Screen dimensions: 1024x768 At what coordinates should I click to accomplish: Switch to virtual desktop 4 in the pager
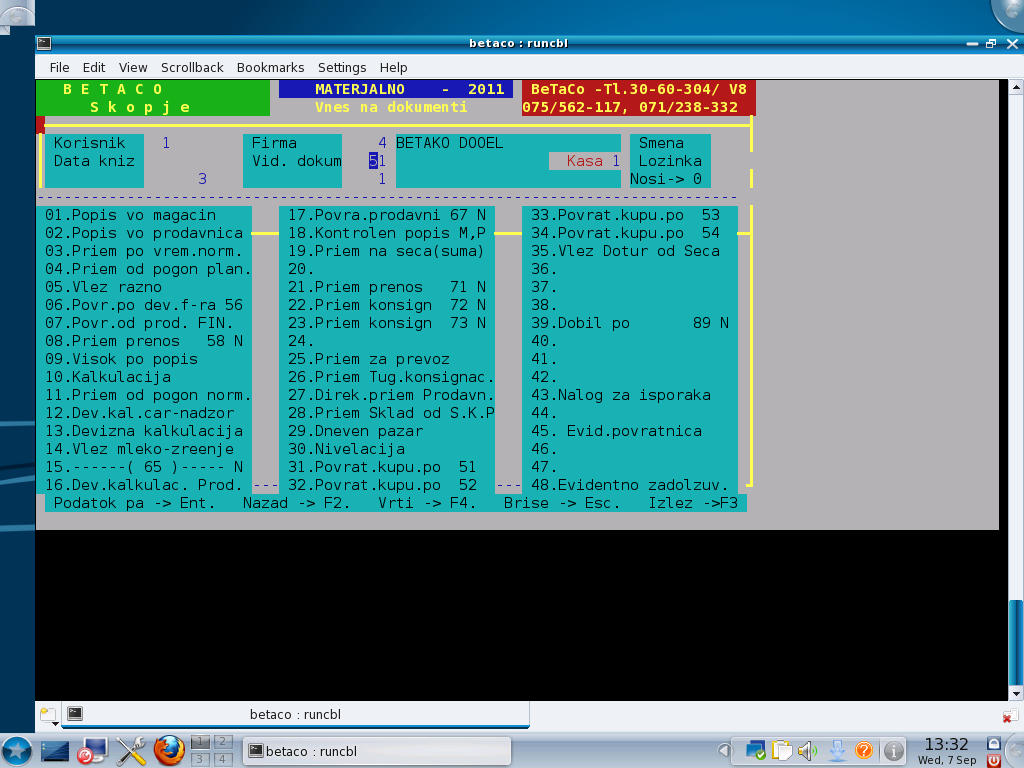click(x=224, y=757)
